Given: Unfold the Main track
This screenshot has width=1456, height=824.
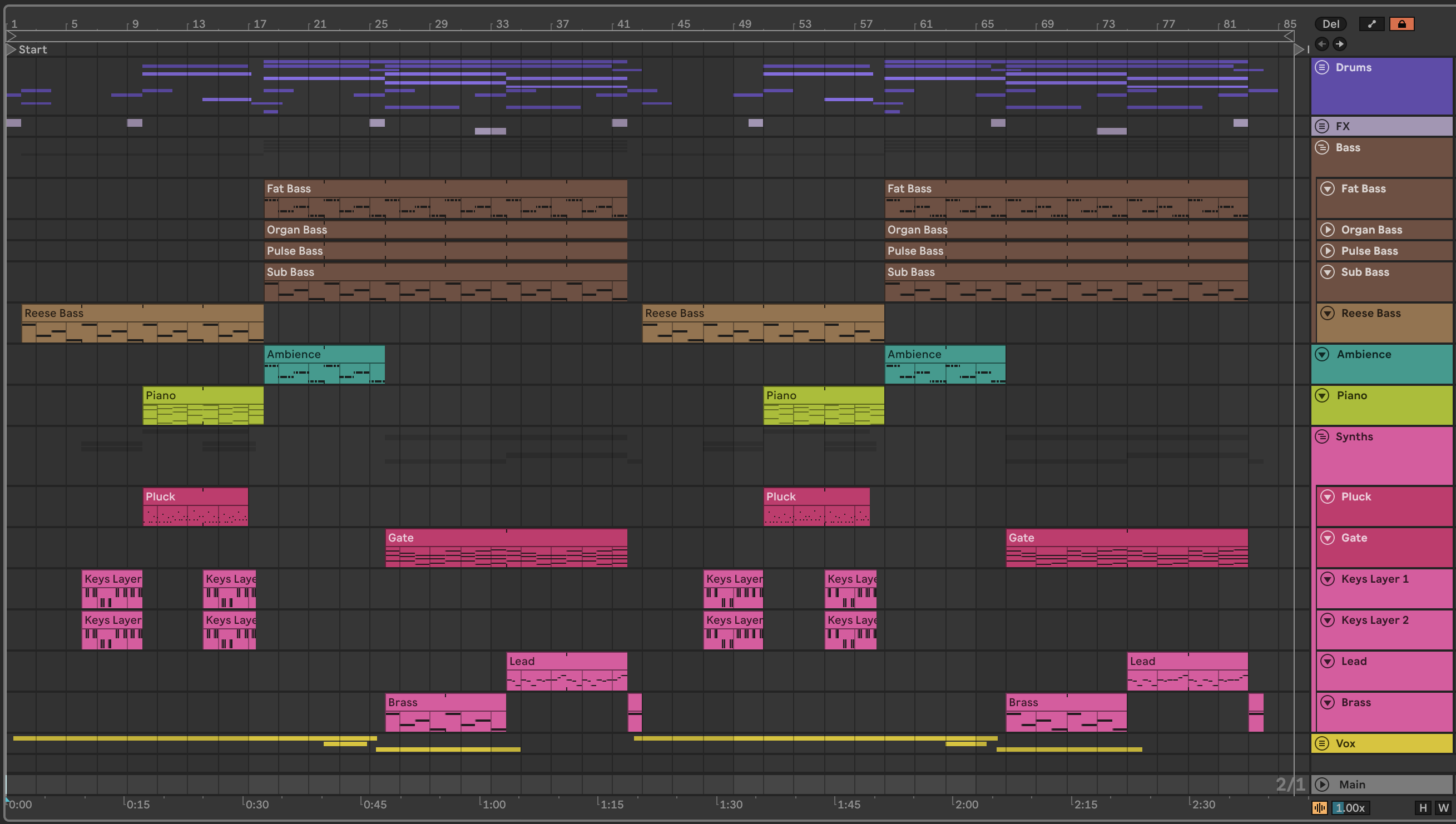Looking at the screenshot, I should click(x=1322, y=785).
